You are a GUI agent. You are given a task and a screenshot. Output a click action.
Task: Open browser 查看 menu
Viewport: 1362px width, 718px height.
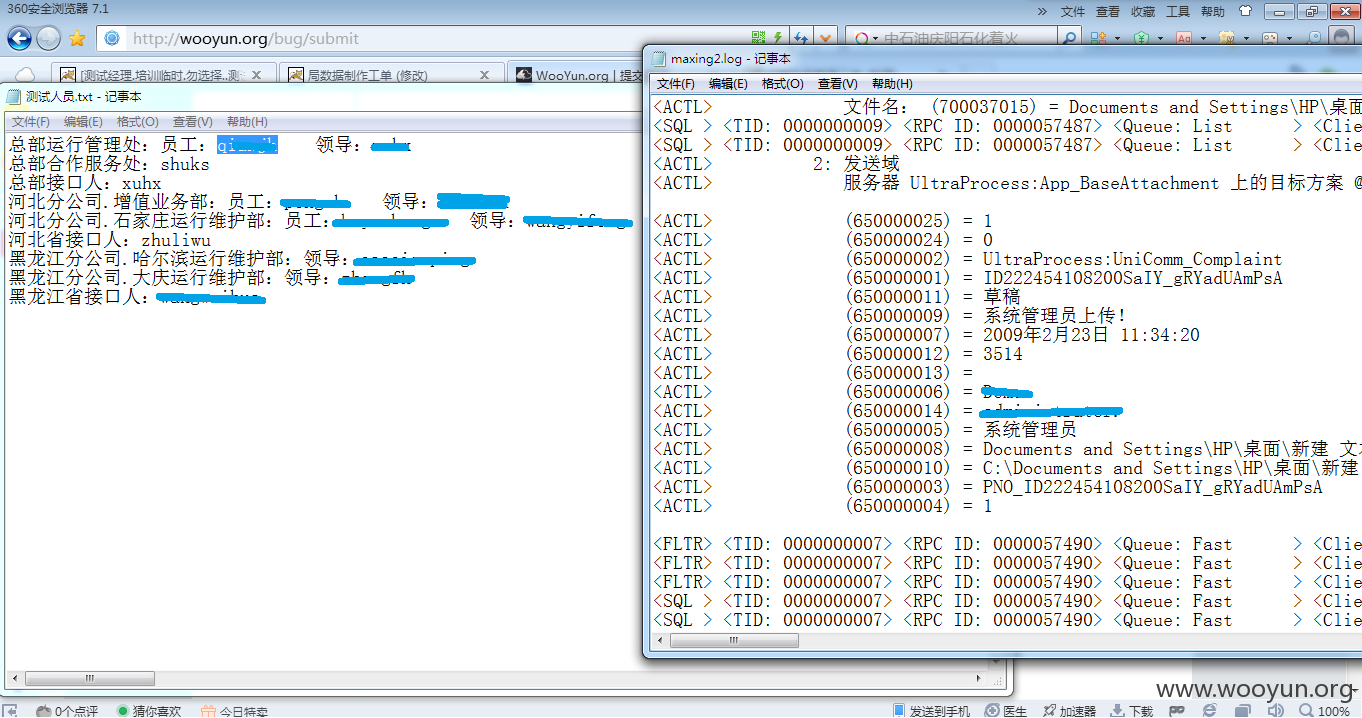(x=1108, y=12)
